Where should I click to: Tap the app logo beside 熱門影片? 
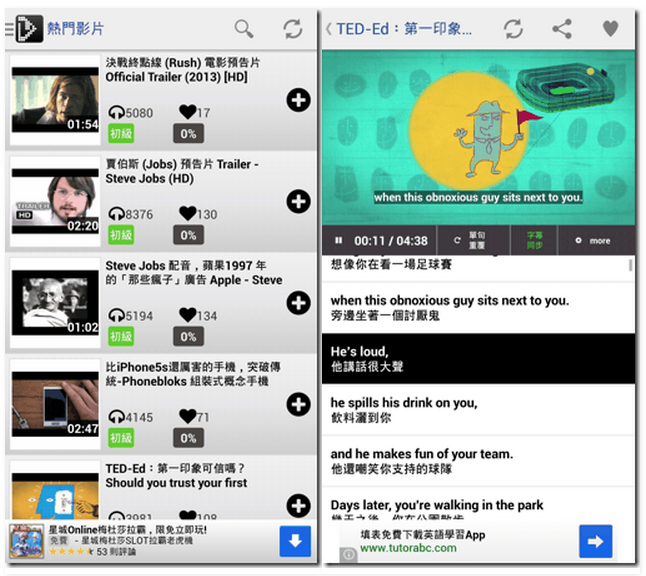(29, 29)
